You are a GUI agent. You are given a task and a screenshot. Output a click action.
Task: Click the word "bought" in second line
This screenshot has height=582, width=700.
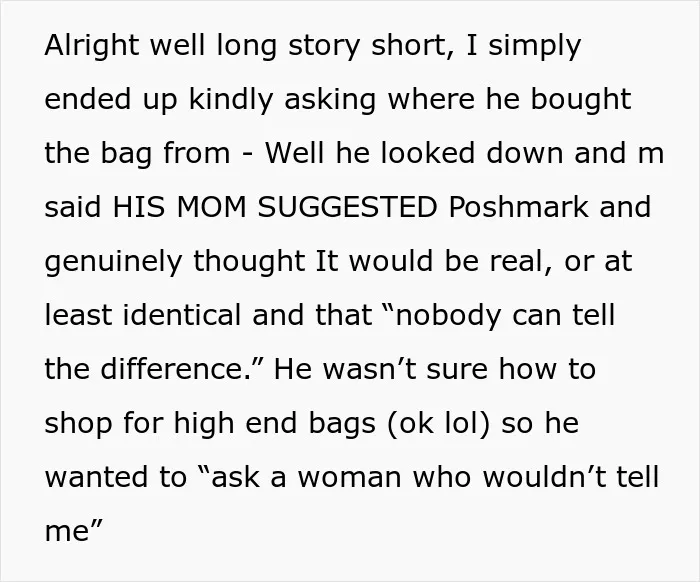click(x=581, y=99)
